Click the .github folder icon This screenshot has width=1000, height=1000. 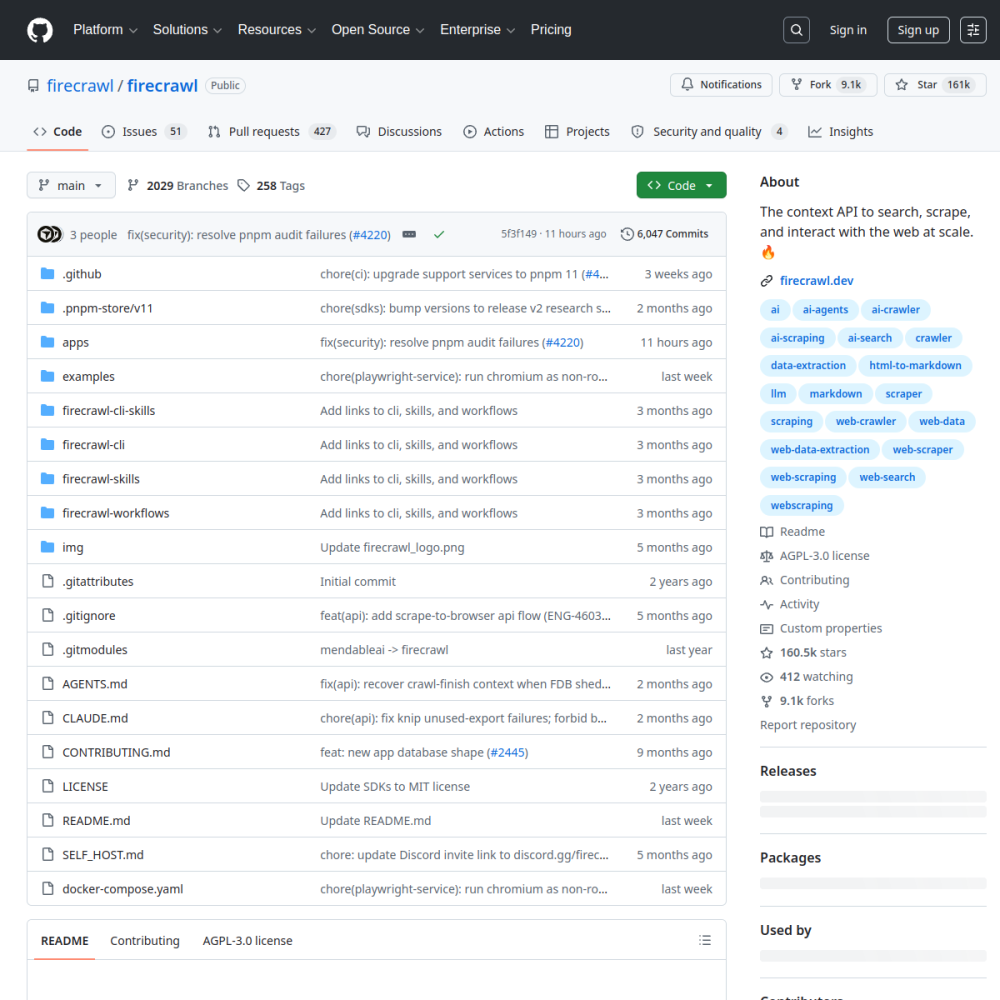[47, 274]
